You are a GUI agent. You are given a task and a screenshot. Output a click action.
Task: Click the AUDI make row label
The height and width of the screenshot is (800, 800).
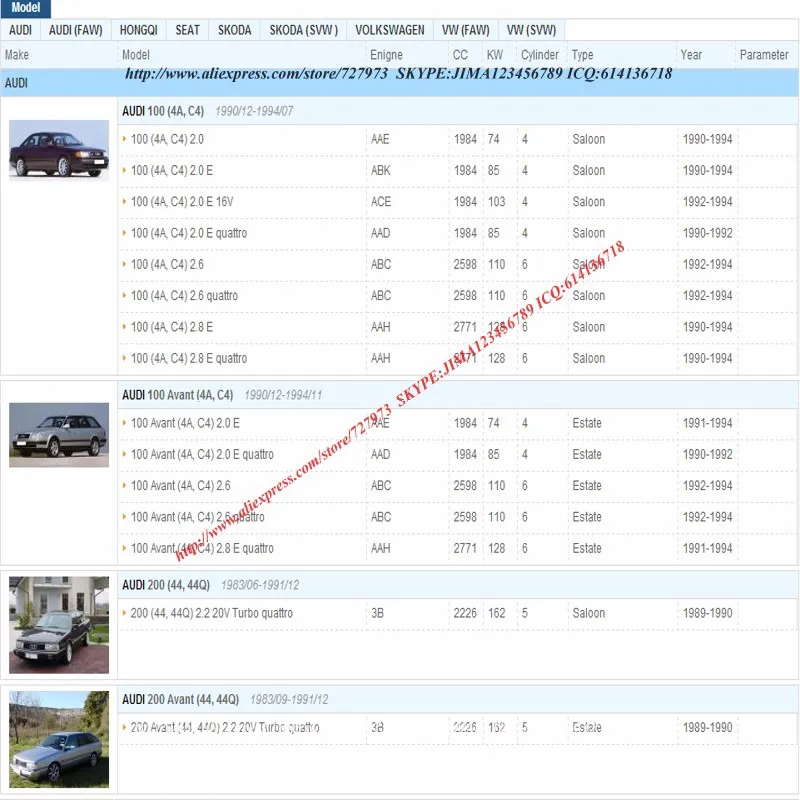(x=16, y=83)
